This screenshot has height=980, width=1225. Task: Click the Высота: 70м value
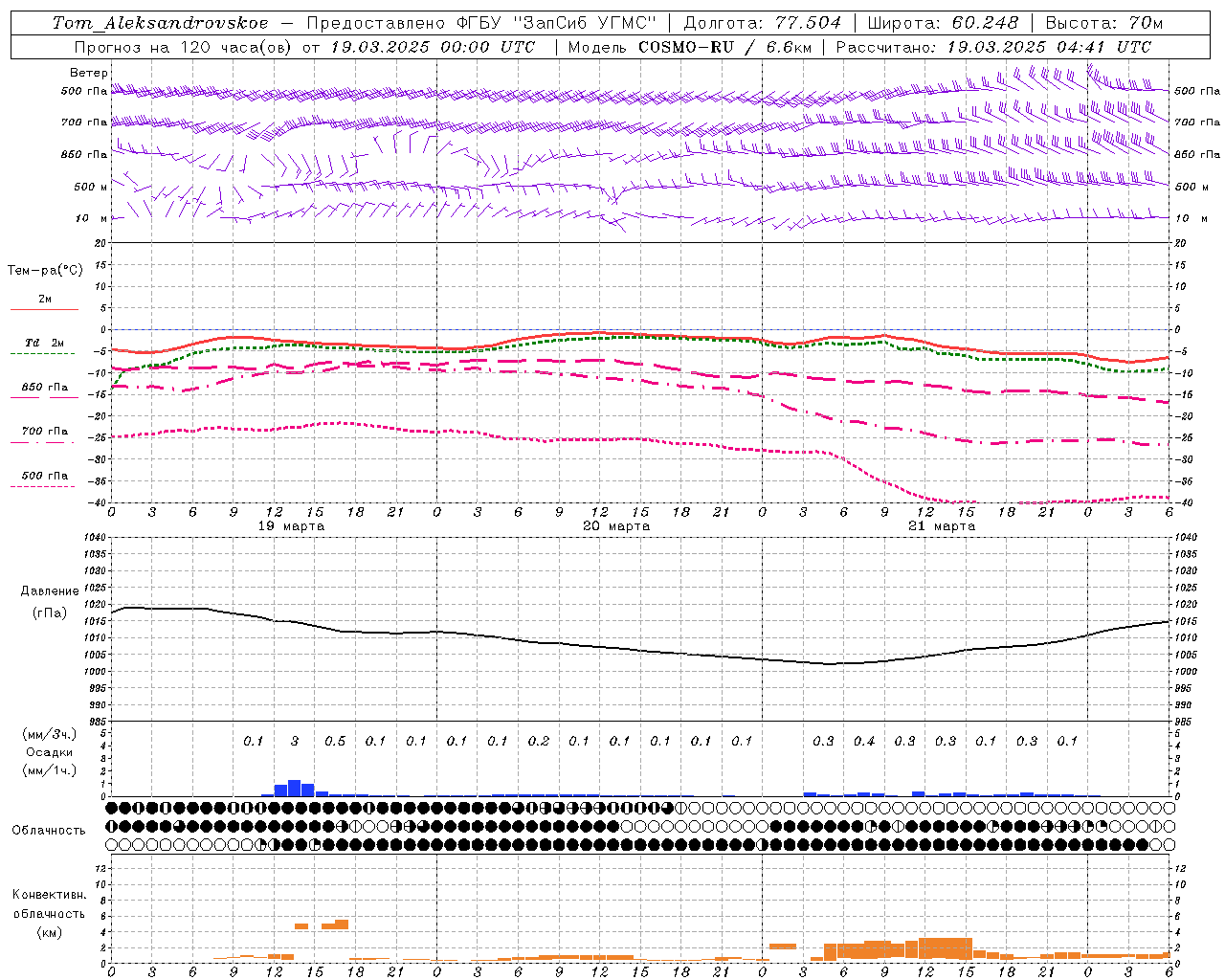pos(1104,23)
